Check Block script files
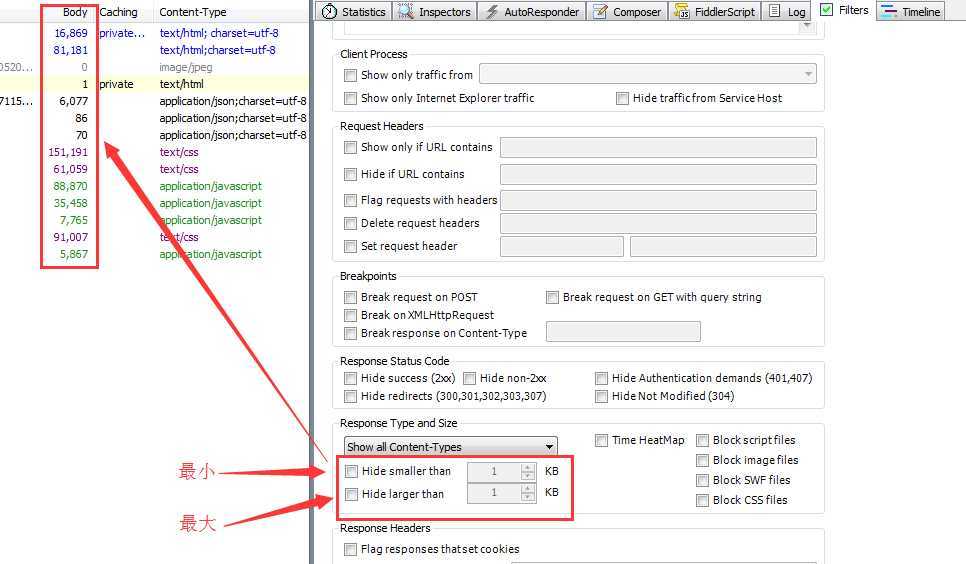 (702, 441)
